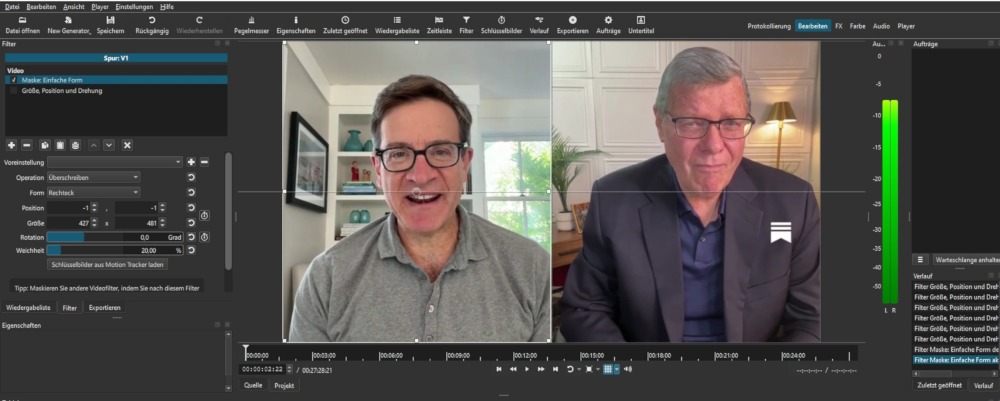
Task: Reset the Rotation value to default
Action: coord(191,237)
